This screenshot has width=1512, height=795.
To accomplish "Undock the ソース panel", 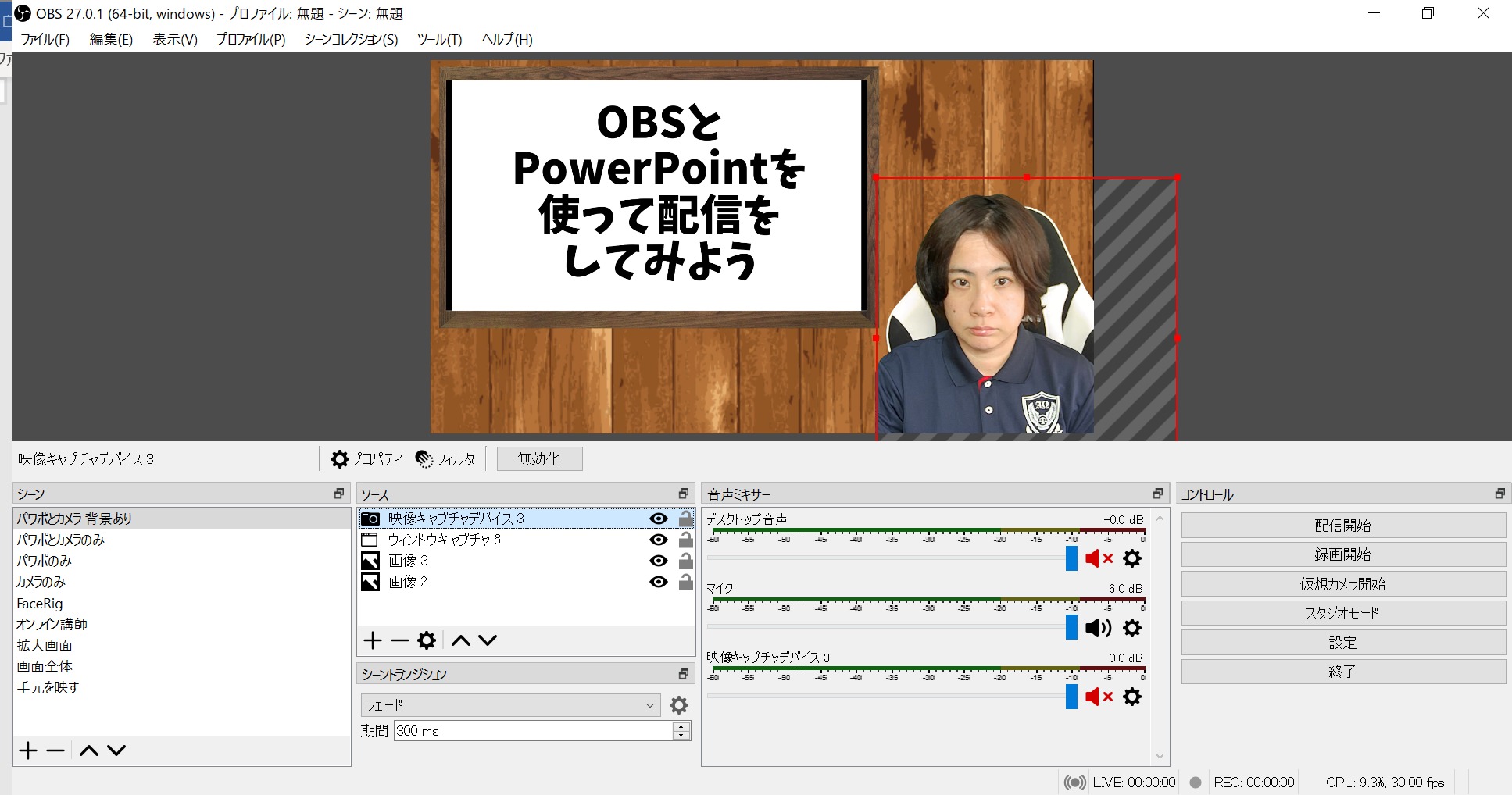I will pos(684,494).
